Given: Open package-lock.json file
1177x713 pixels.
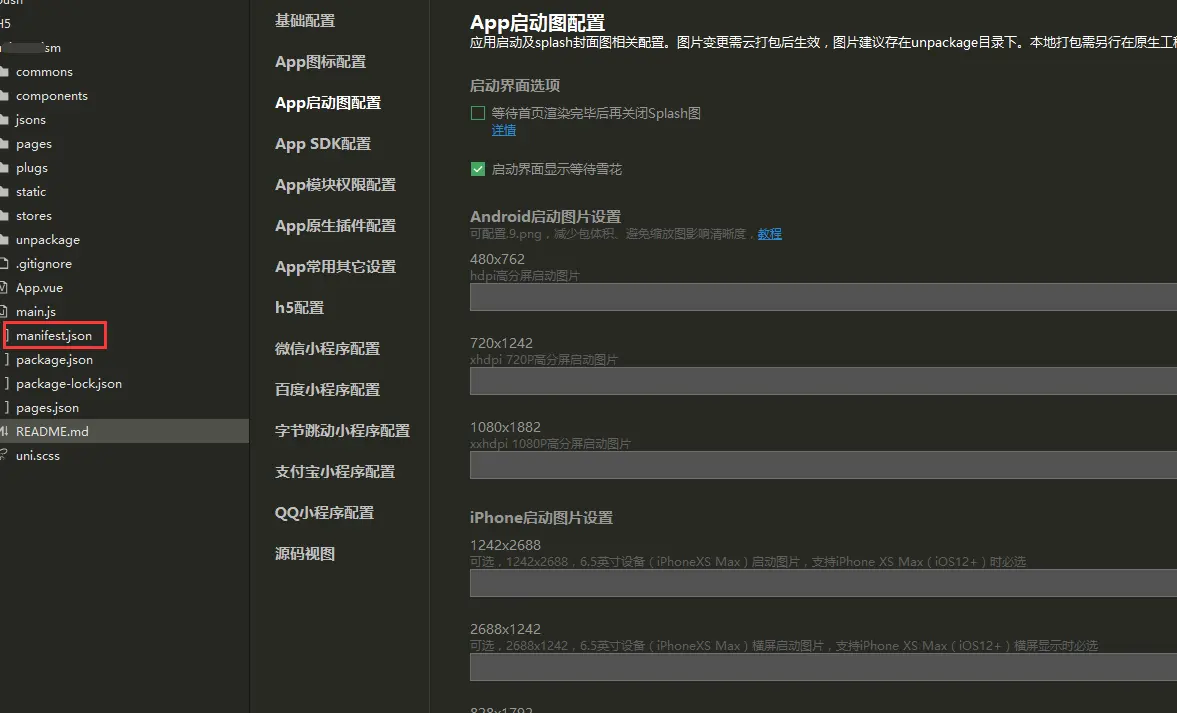Looking at the screenshot, I should (68, 384).
